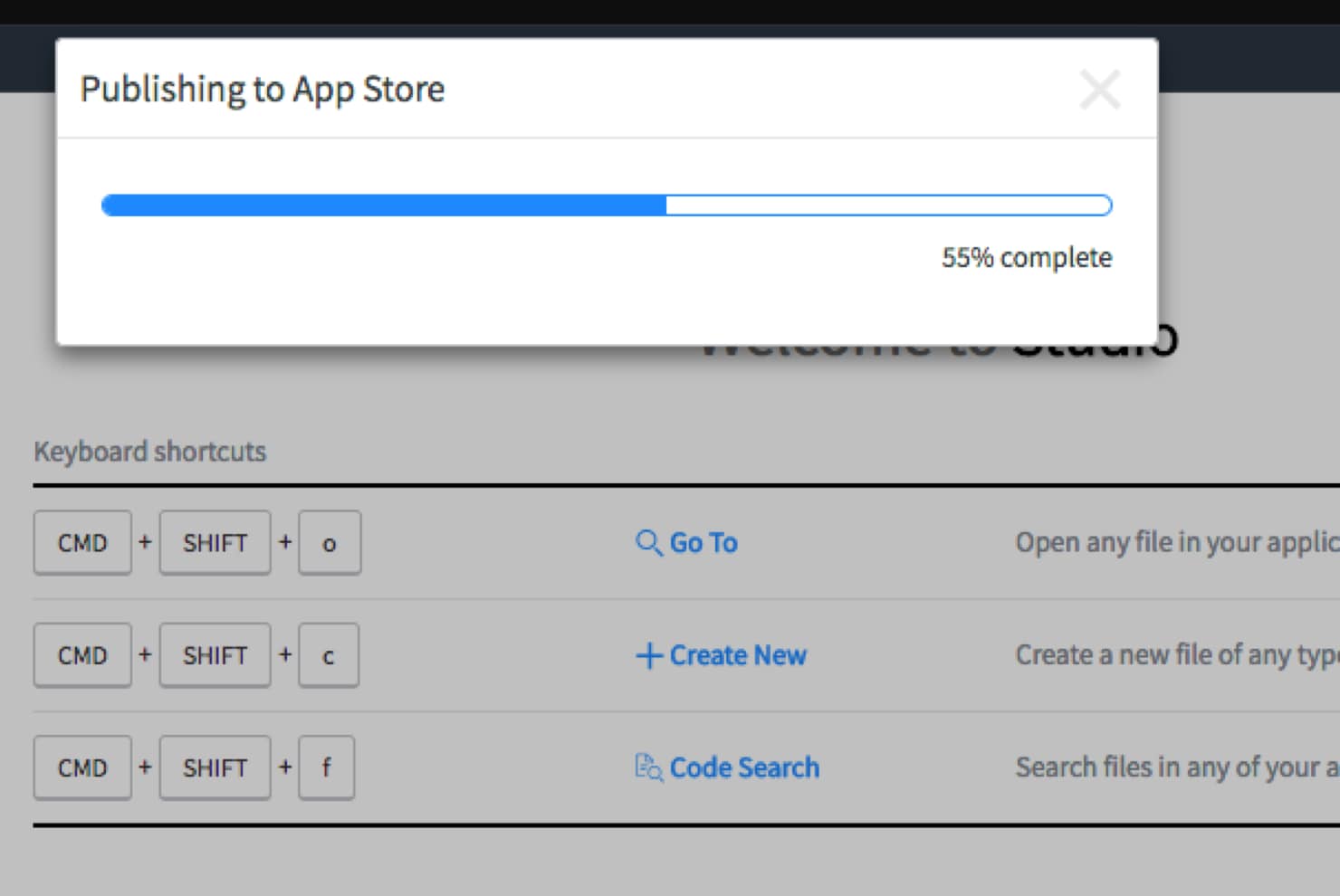The height and width of the screenshot is (896, 1340).
Task: Click the Publishing to App Store title
Action: click(263, 89)
